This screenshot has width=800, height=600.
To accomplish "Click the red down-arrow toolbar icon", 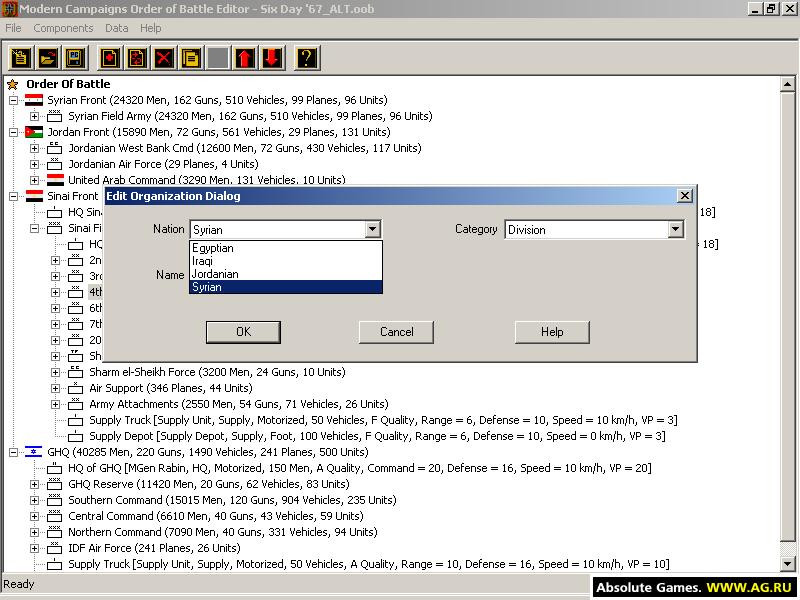I will 272,58.
